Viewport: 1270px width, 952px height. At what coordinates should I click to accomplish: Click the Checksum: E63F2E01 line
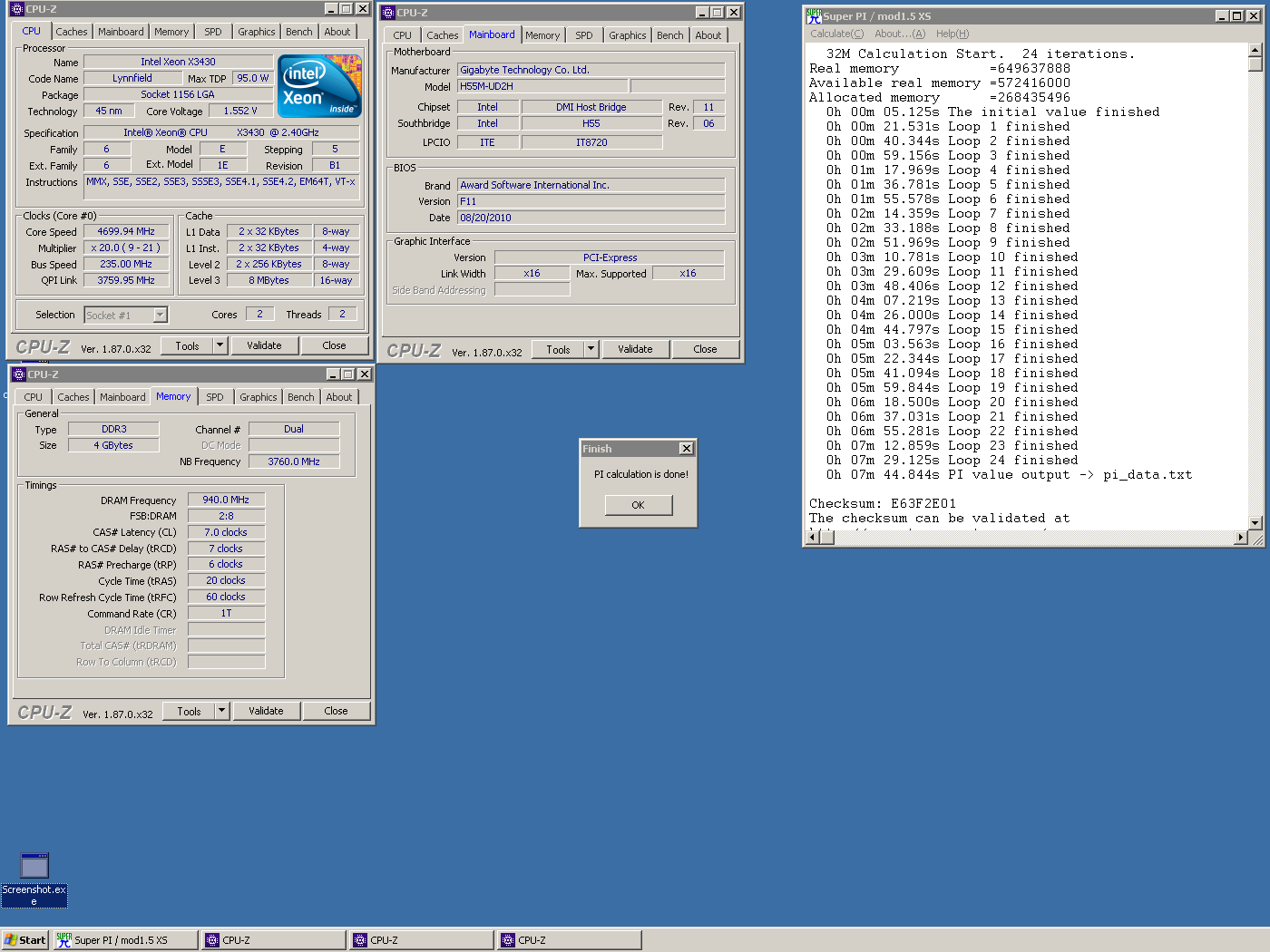pyautogui.click(x=883, y=503)
